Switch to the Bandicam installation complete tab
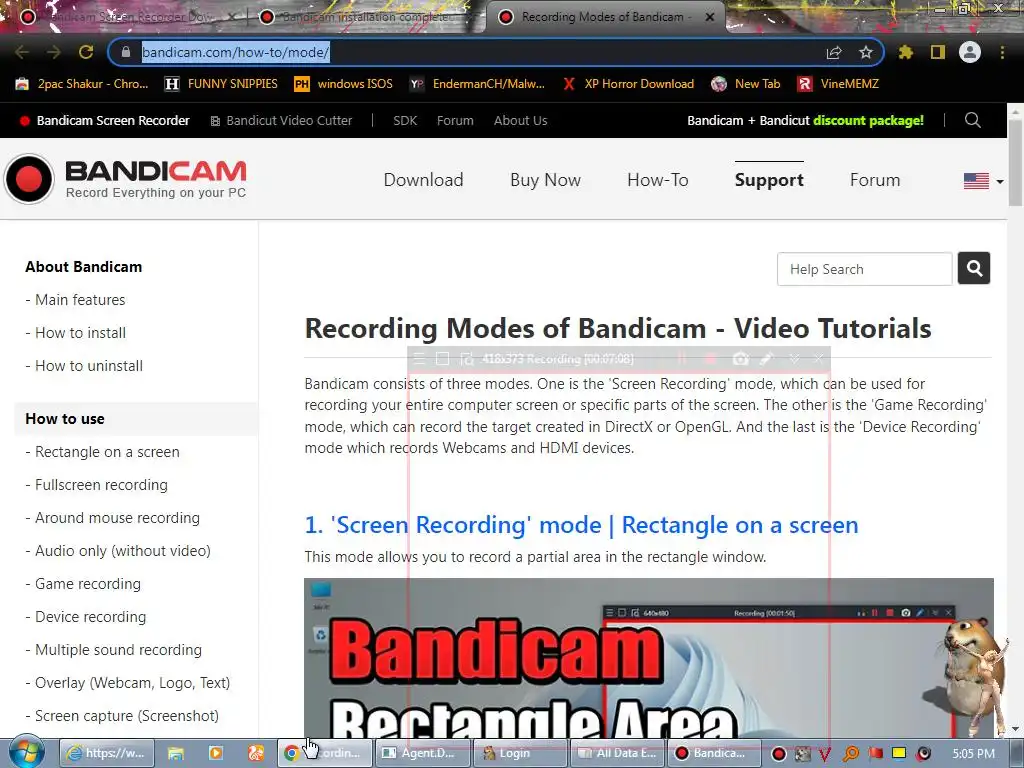 pyautogui.click(x=366, y=17)
